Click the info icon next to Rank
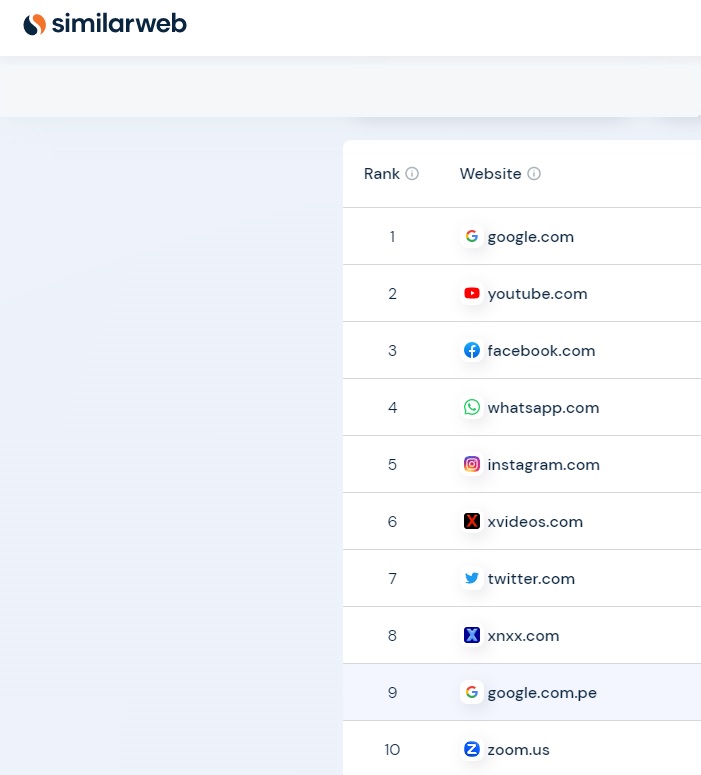Image resolution: width=701 pixels, height=775 pixels. (412, 173)
